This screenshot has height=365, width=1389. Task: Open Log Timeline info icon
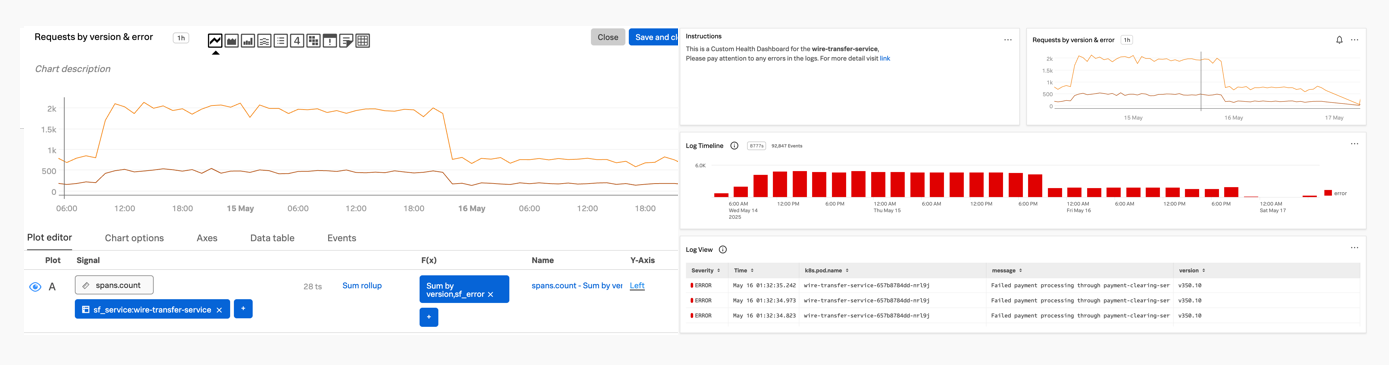(734, 146)
